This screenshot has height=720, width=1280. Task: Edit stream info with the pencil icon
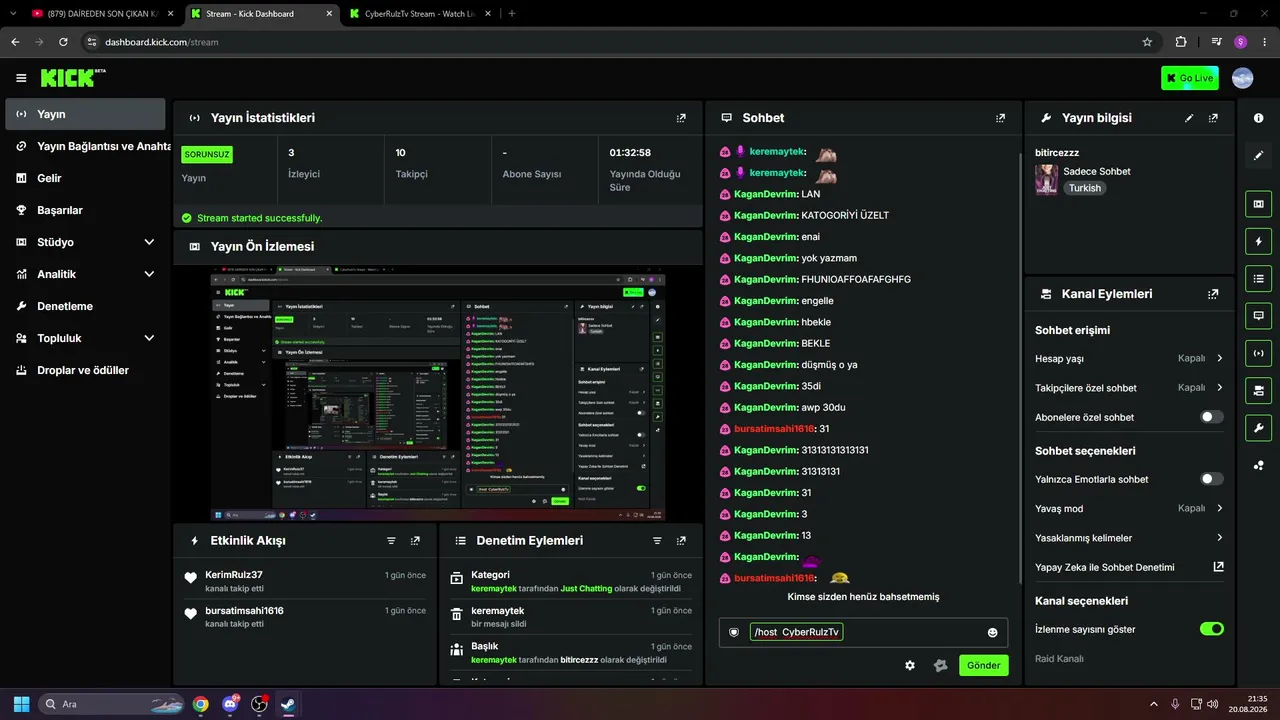[x=1189, y=118]
